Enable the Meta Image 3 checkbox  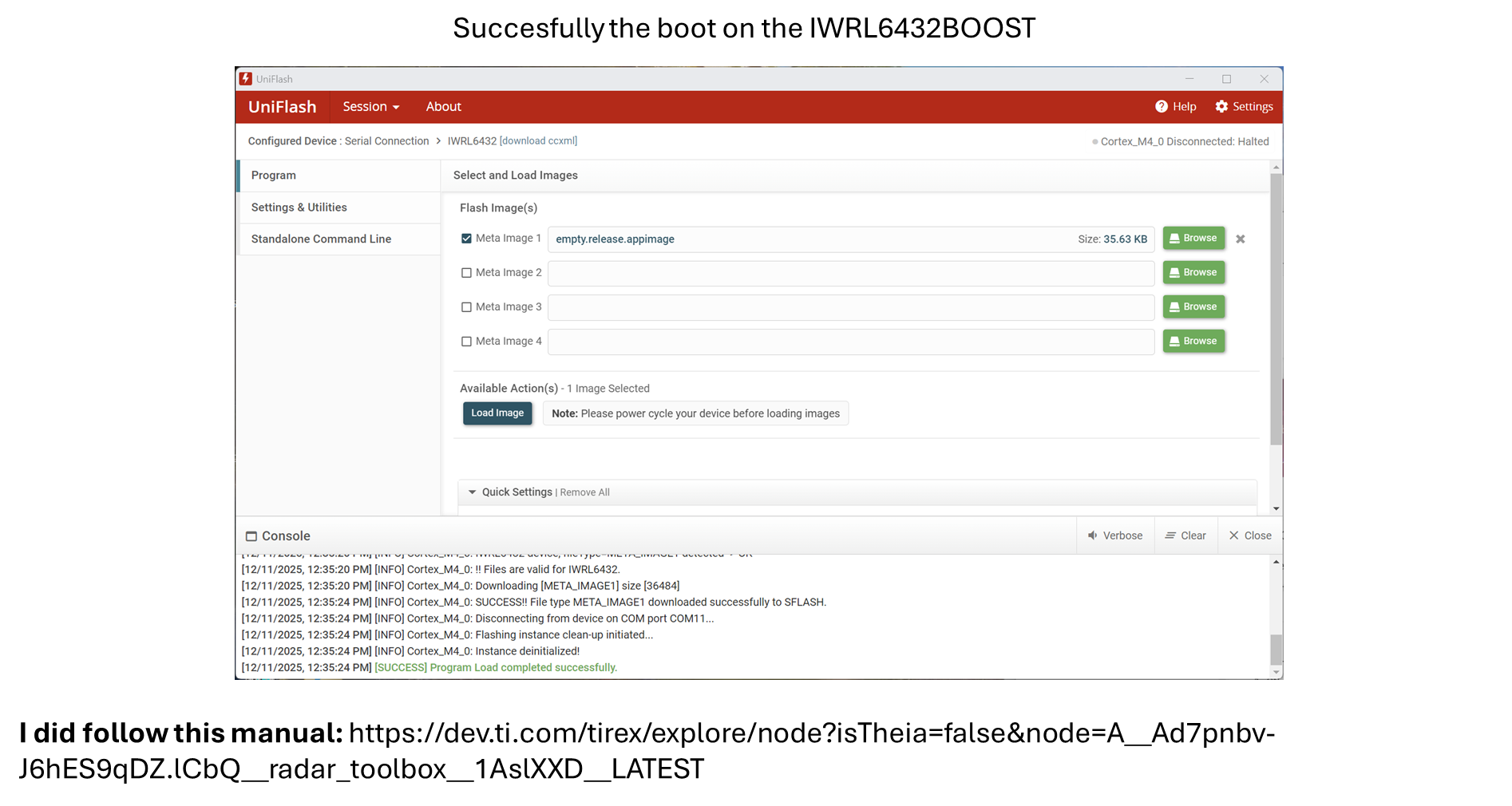(x=466, y=307)
